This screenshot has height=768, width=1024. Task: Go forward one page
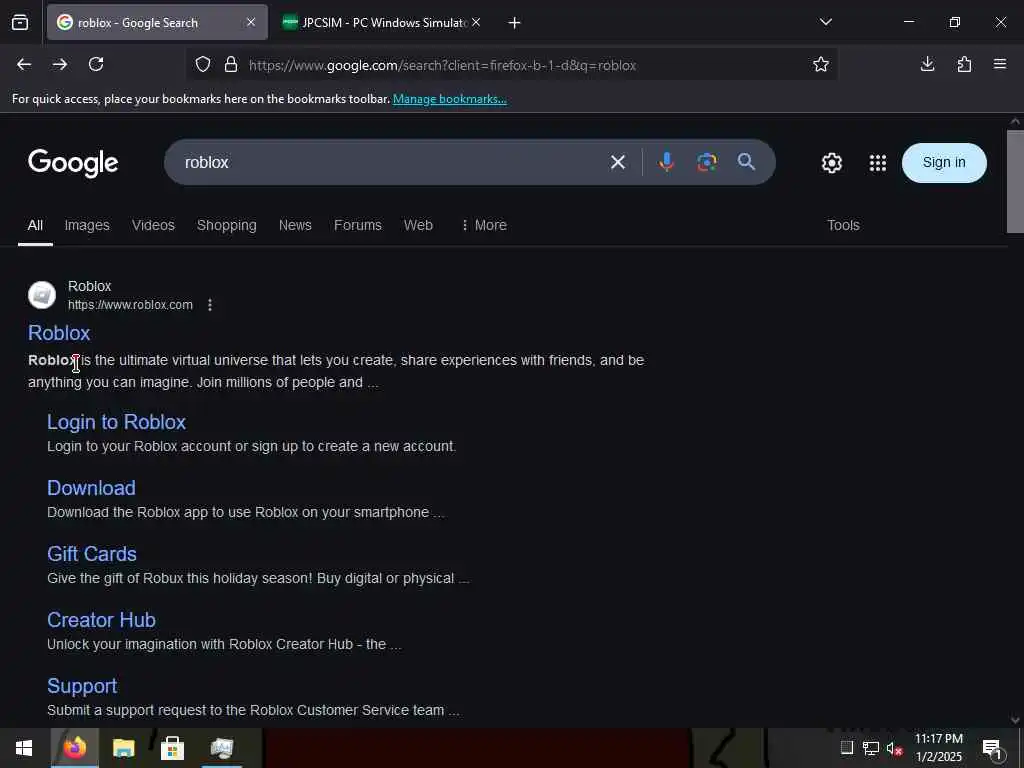(x=60, y=64)
